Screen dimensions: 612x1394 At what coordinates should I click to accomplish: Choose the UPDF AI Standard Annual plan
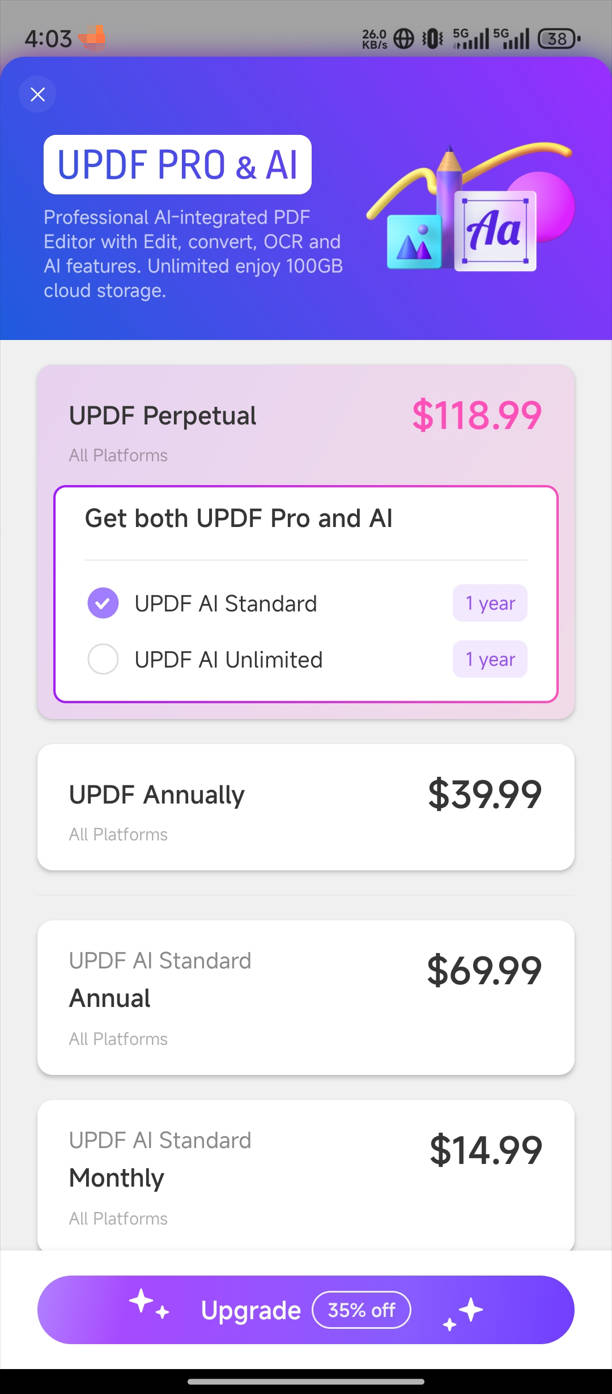pyautogui.click(x=306, y=997)
